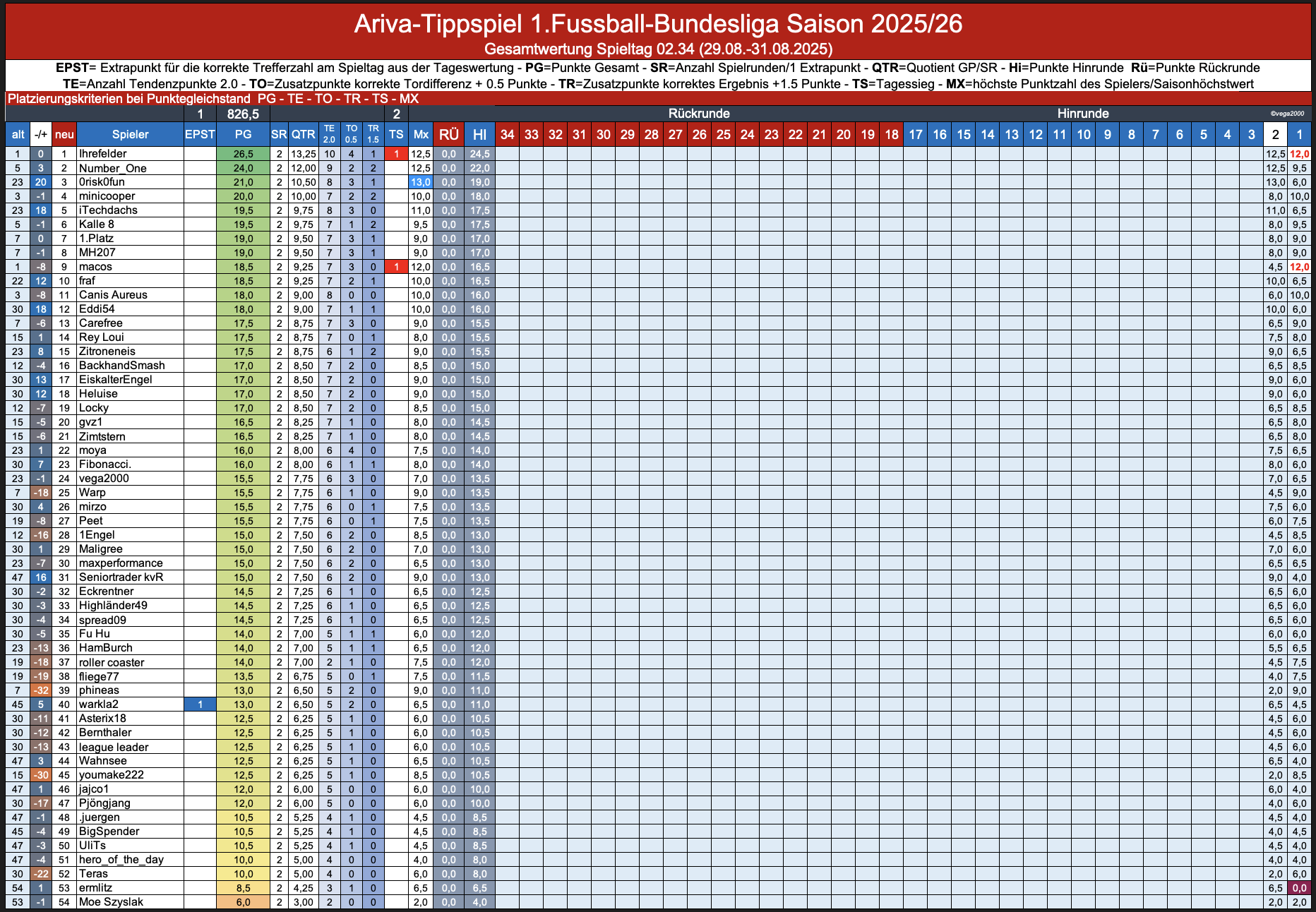Select player name 'Pjöngjang'
This screenshot has height=912, width=1316.
104,803
